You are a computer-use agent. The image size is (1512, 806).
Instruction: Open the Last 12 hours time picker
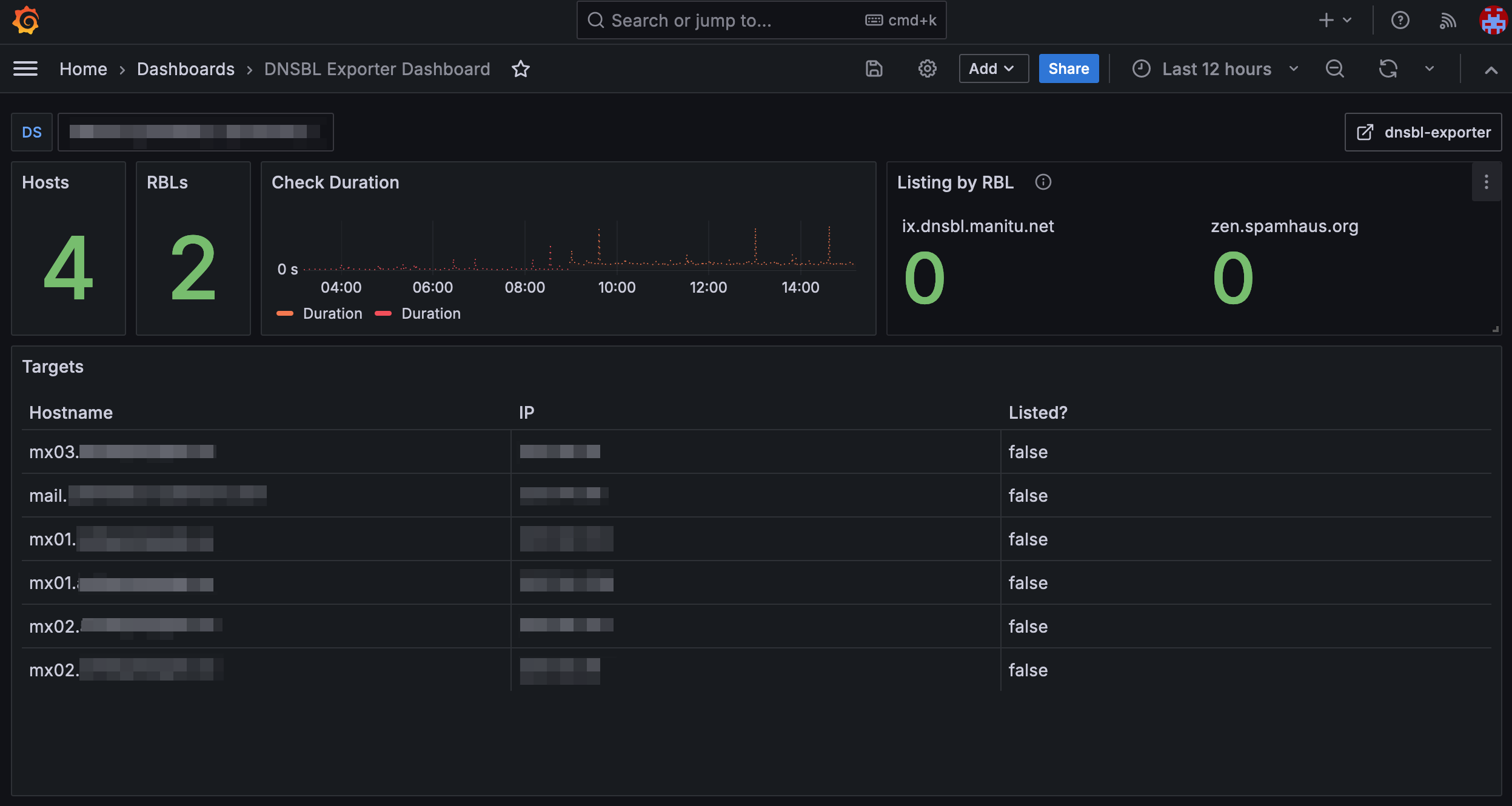tap(1216, 69)
